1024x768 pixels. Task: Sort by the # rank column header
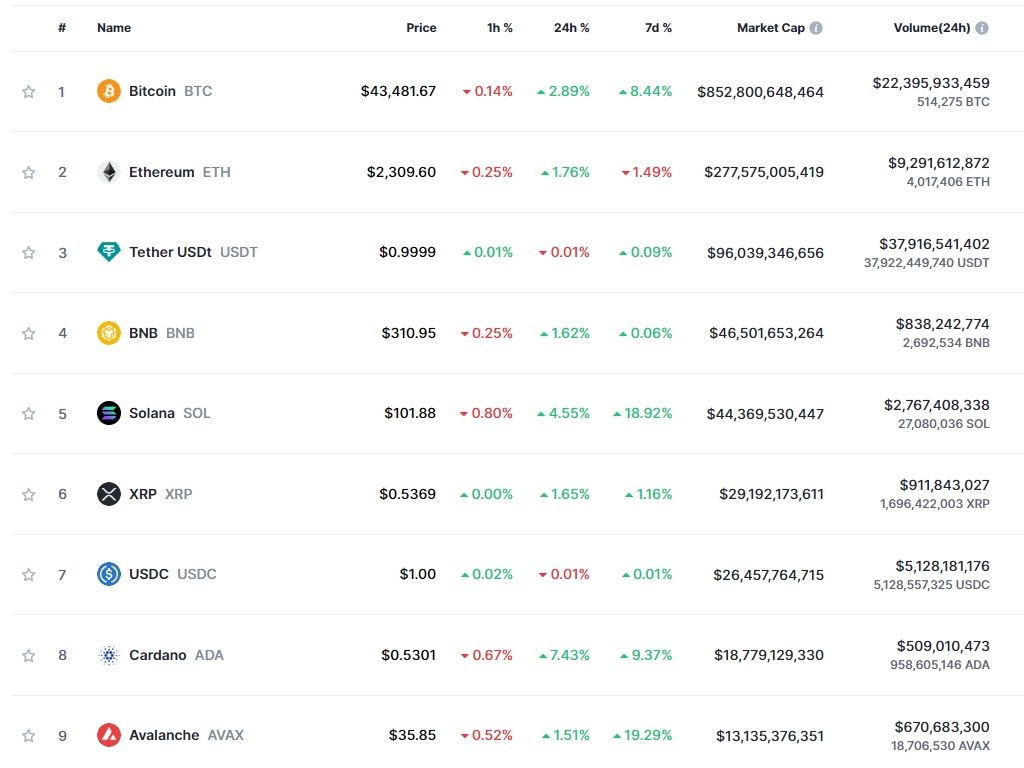pyautogui.click(x=62, y=28)
